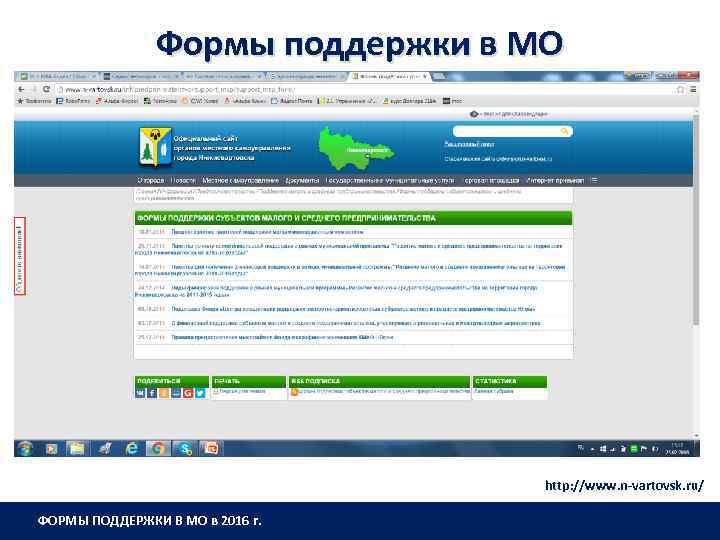Open the 'Новости' navigation item
Viewport: 720px width, 540px height.
tap(183, 180)
